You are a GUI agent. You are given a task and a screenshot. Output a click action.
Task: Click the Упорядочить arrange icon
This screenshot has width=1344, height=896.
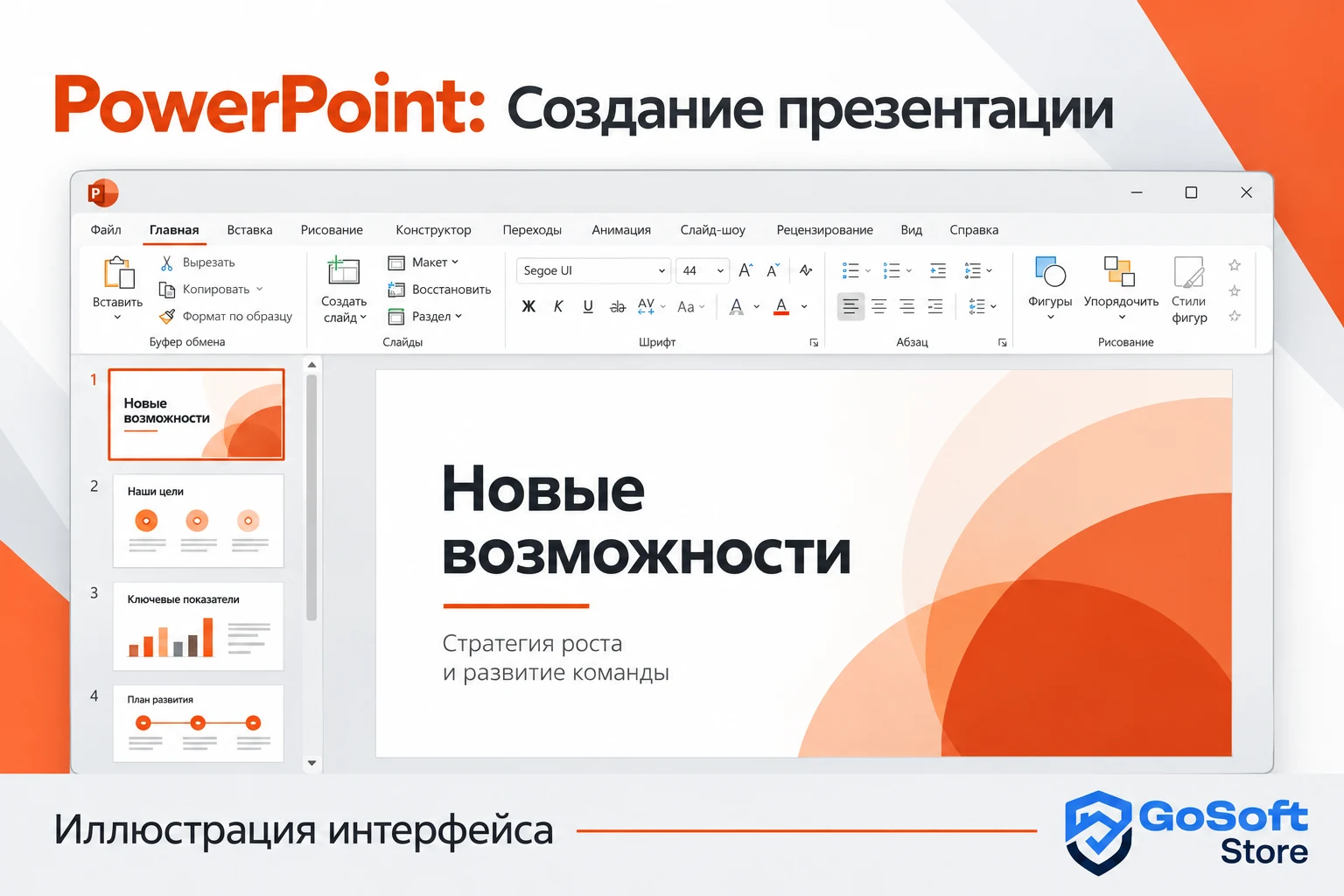click(x=1119, y=271)
